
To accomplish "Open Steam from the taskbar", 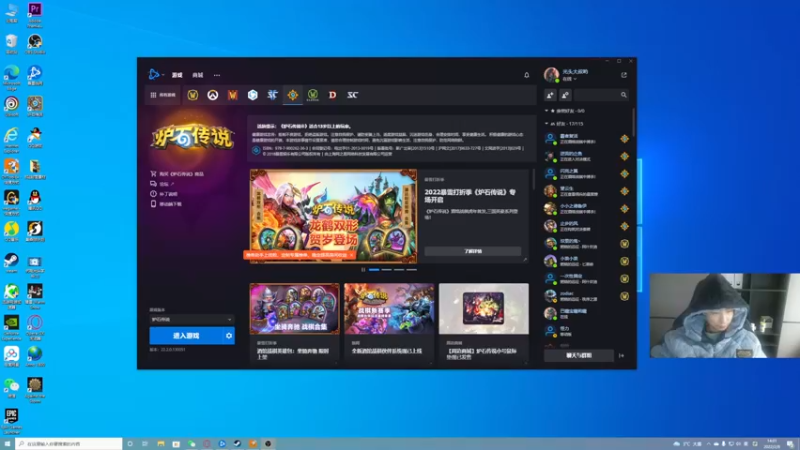I will click(x=237, y=444).
